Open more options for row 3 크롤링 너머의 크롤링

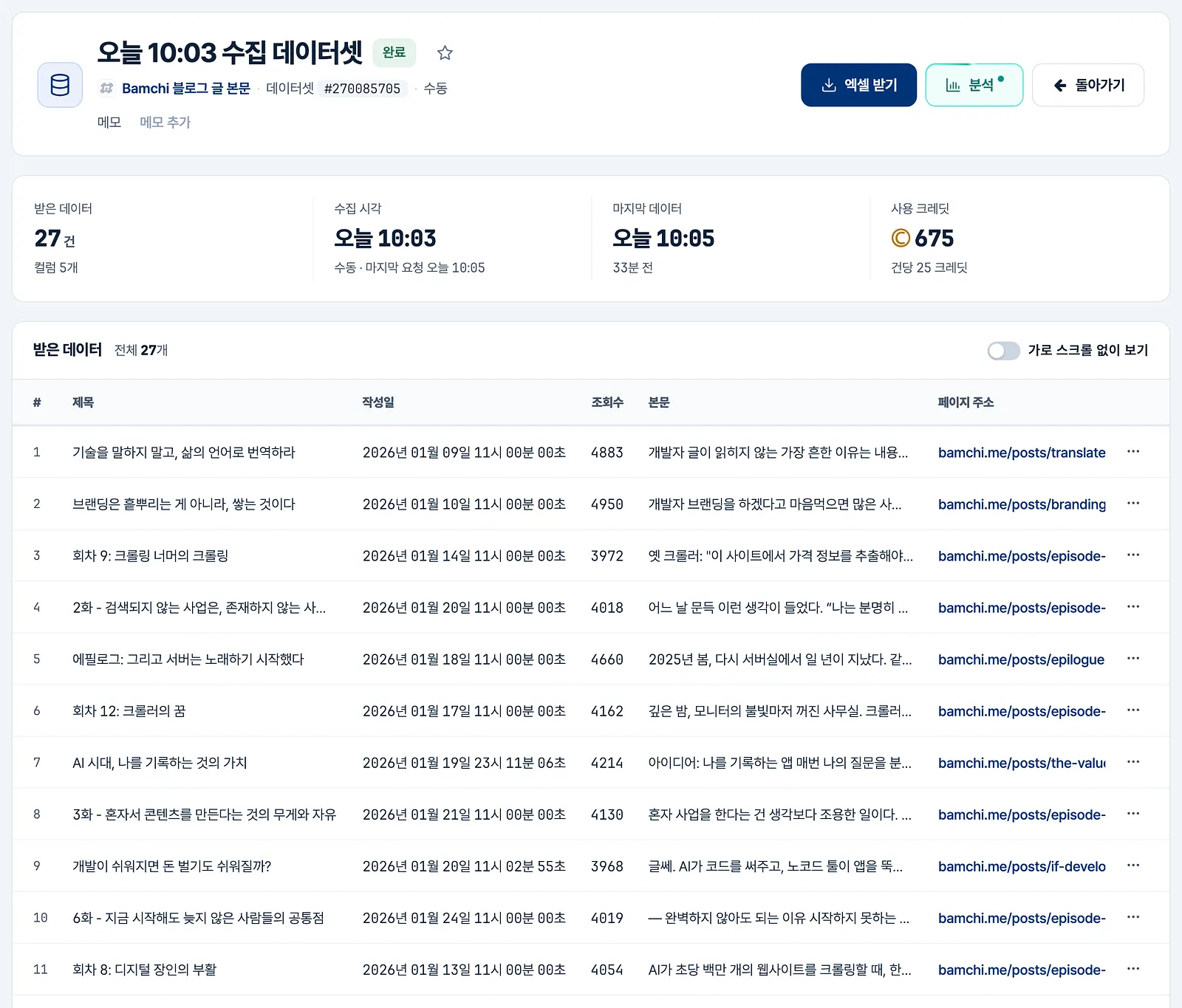click(1133, 555)
